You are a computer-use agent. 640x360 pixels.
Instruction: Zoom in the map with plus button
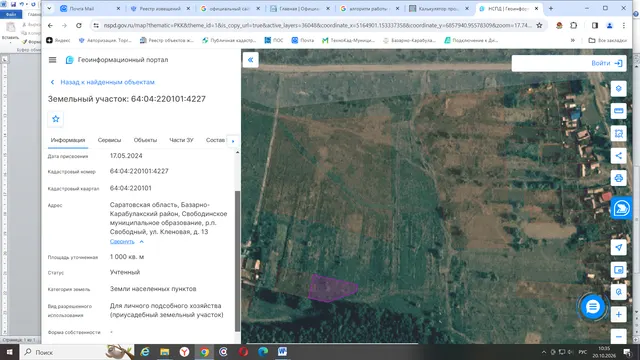coord(618,315)
